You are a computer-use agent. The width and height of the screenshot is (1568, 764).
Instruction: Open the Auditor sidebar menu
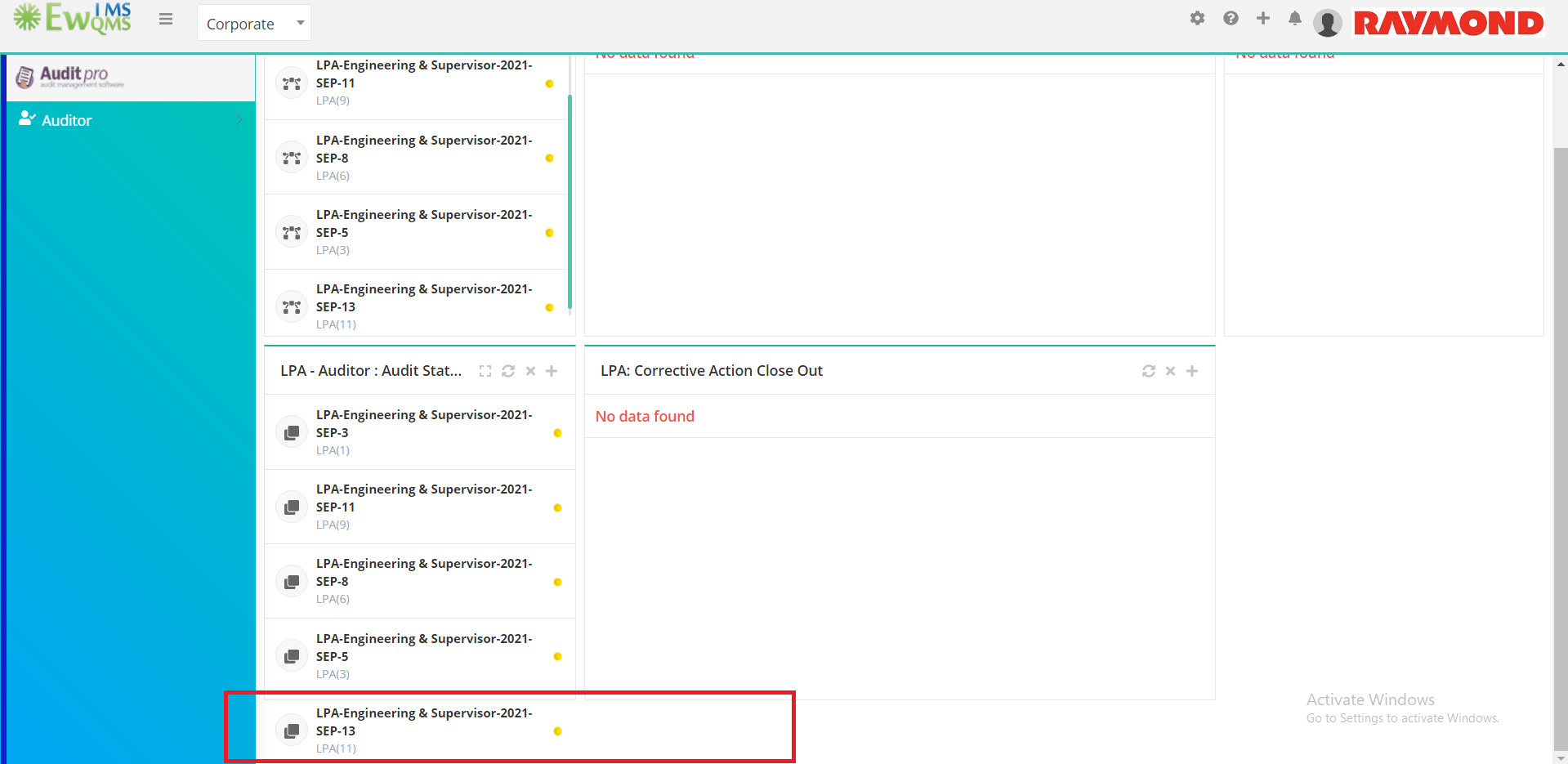click(131, 120)
